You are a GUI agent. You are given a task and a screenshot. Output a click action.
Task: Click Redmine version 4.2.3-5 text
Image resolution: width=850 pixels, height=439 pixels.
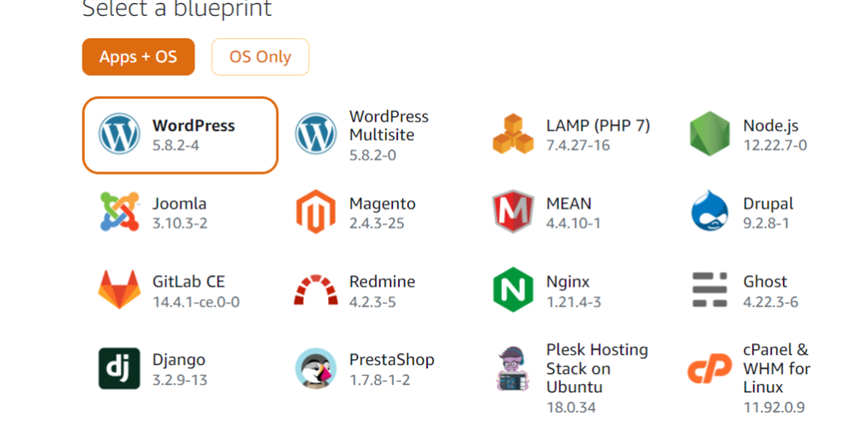coord(372,302)
